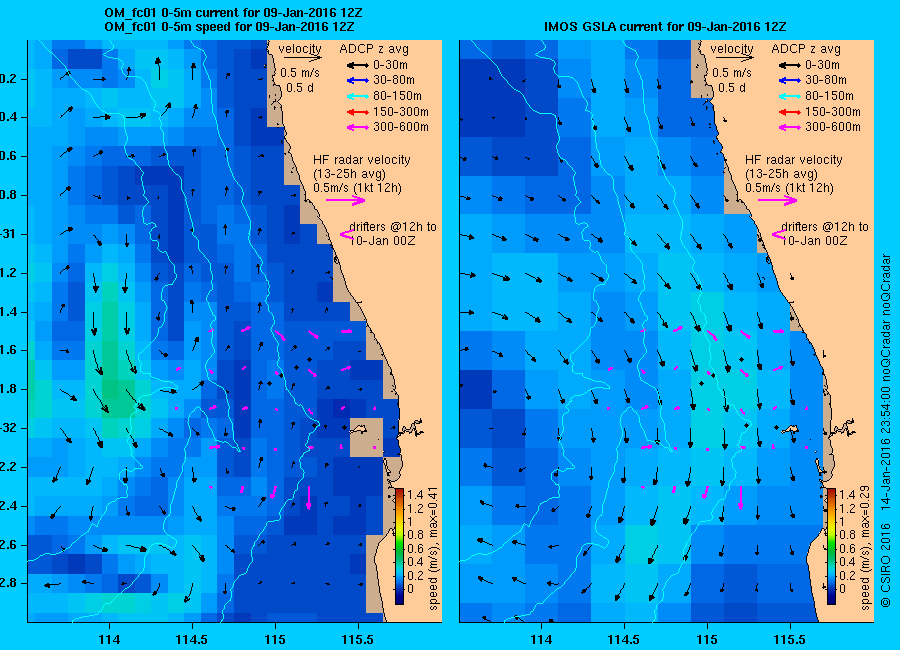The height and width of the screenshot is (650, 900).
Task: Click the 1.6 latitude tick on left axis
Action: coord(8,350)
